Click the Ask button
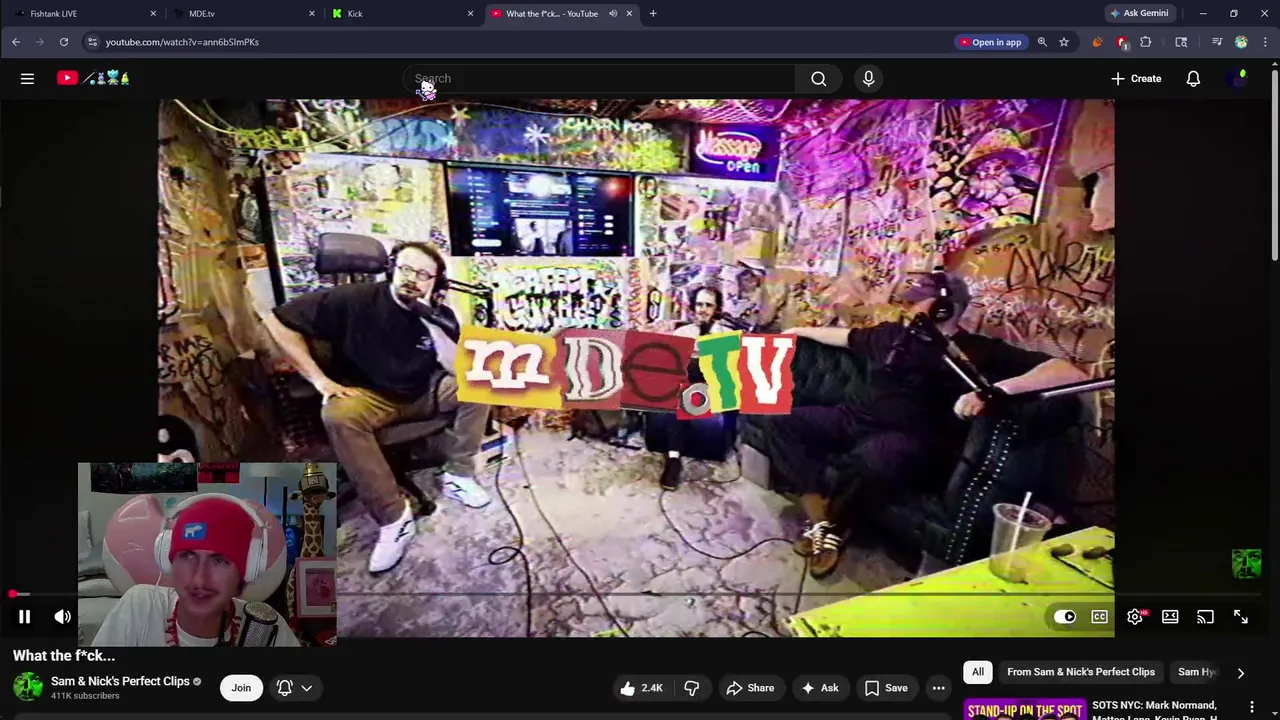1280x720 pixels. tap(819, 688)
